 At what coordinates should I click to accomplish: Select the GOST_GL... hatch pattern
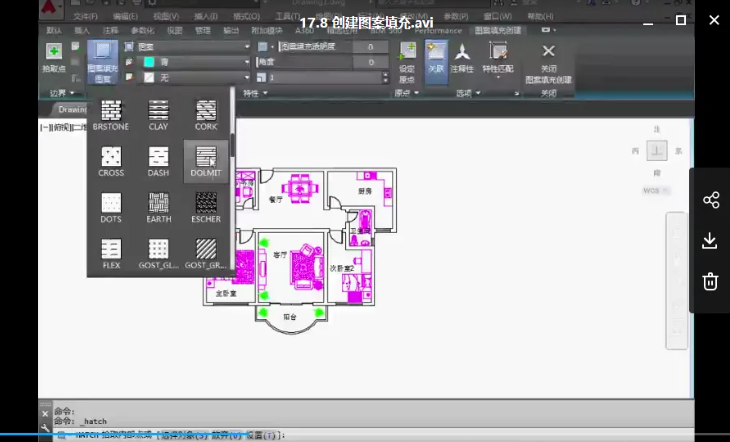pyautogui.click(x=158, y=253)
